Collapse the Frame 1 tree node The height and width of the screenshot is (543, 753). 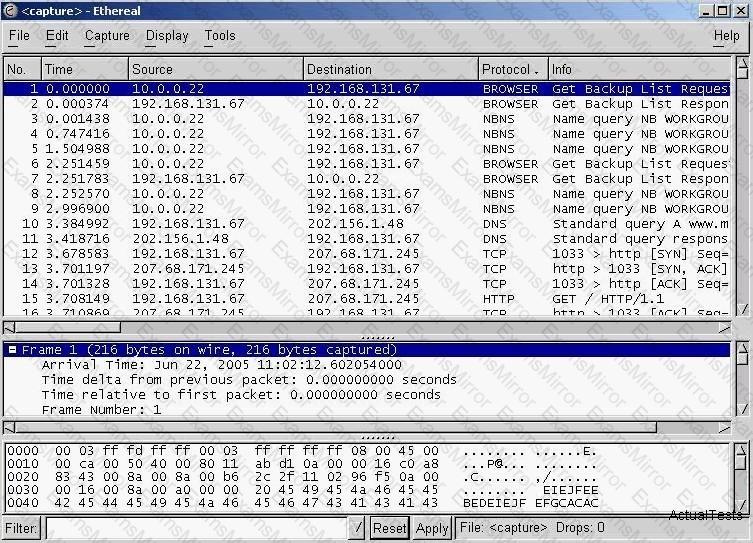12,350
